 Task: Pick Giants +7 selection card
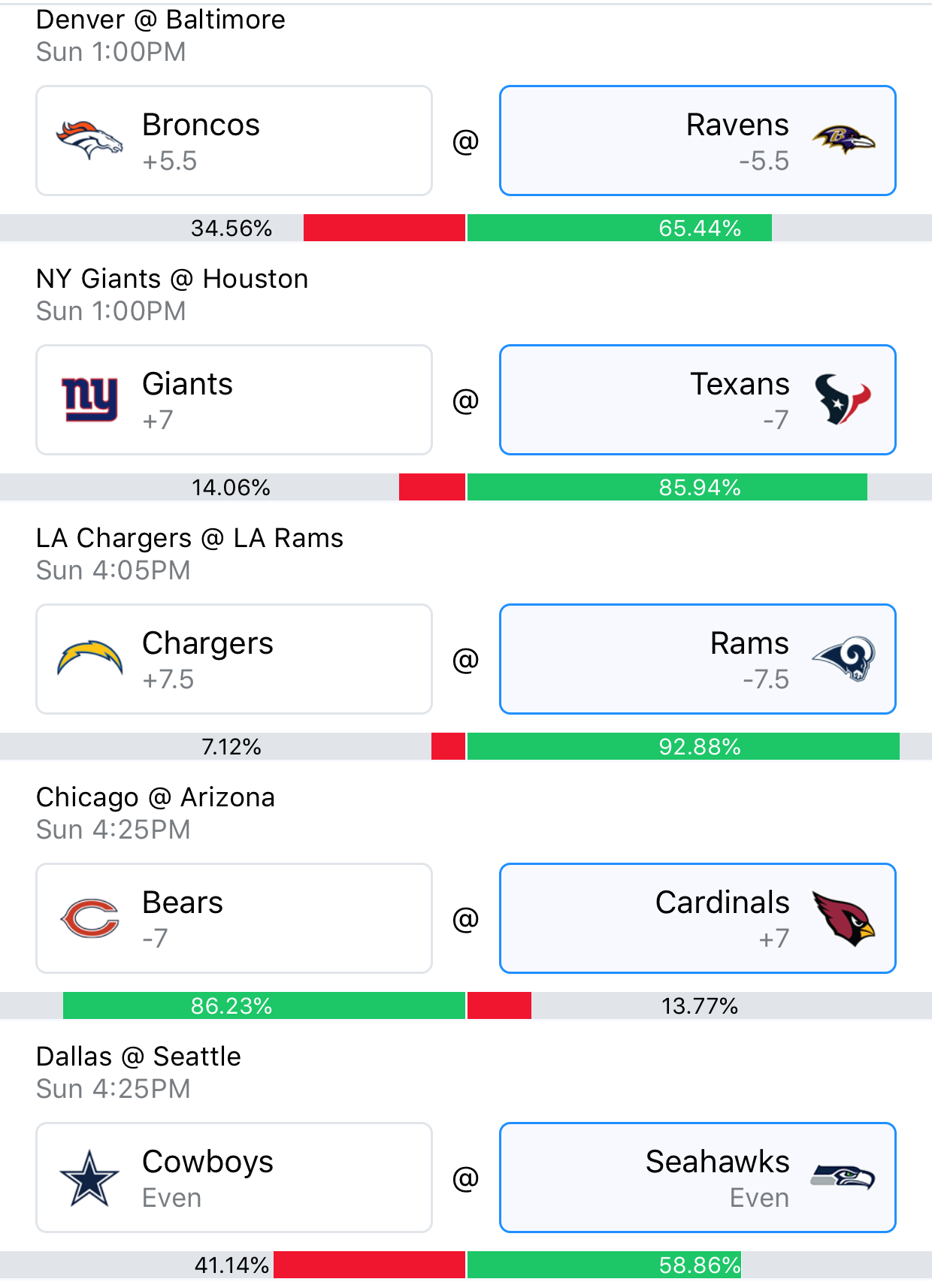234,400
